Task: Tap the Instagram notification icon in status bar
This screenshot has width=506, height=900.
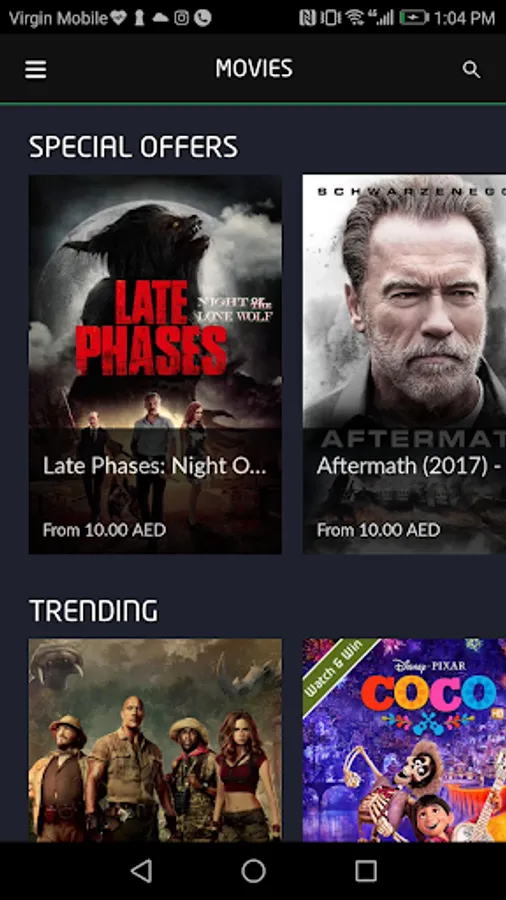Action: coord(181,18)
